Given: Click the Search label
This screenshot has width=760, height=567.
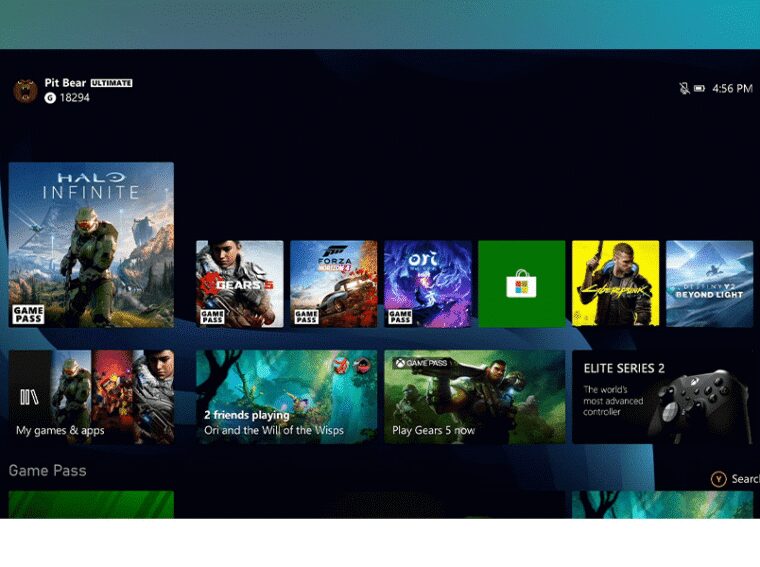Looking at the screenshot, I should point(745,479).
